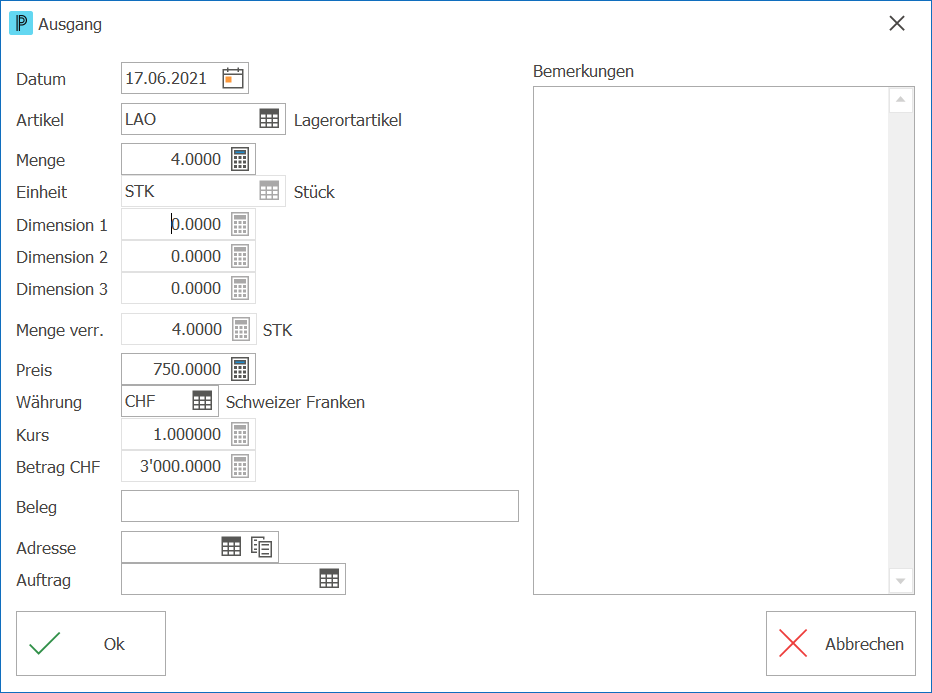The image size is (932, 693).
Task: Open the calculator for Menge verr.
Action: coord(241,329)
